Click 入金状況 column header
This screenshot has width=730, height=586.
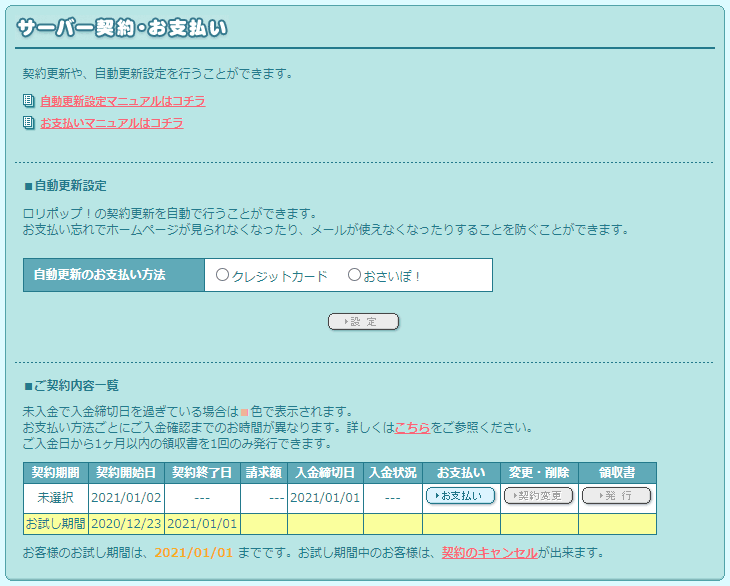click(393, 473)
